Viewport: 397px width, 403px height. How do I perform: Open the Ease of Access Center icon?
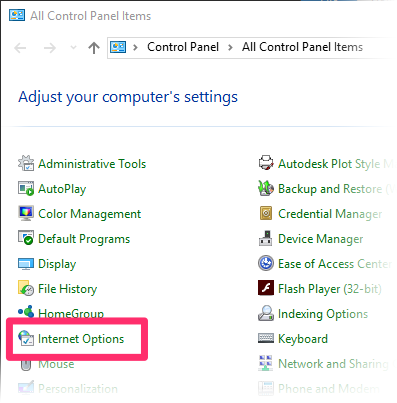[266, 263]
